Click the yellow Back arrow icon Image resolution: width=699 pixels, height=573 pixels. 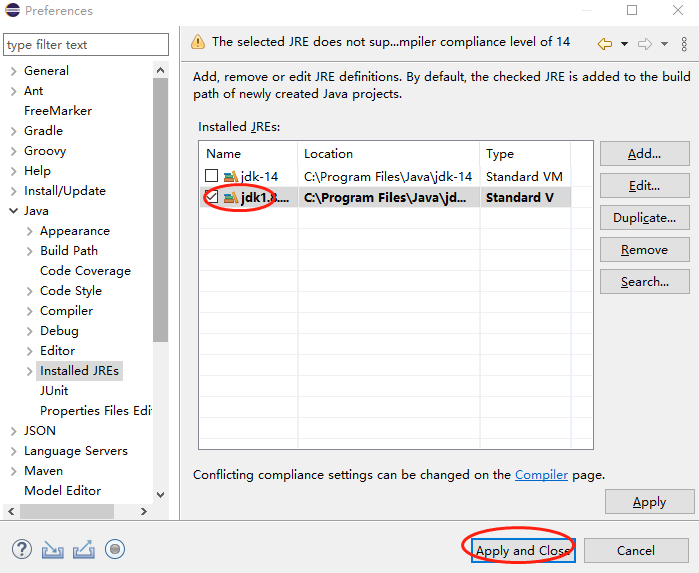605,43
